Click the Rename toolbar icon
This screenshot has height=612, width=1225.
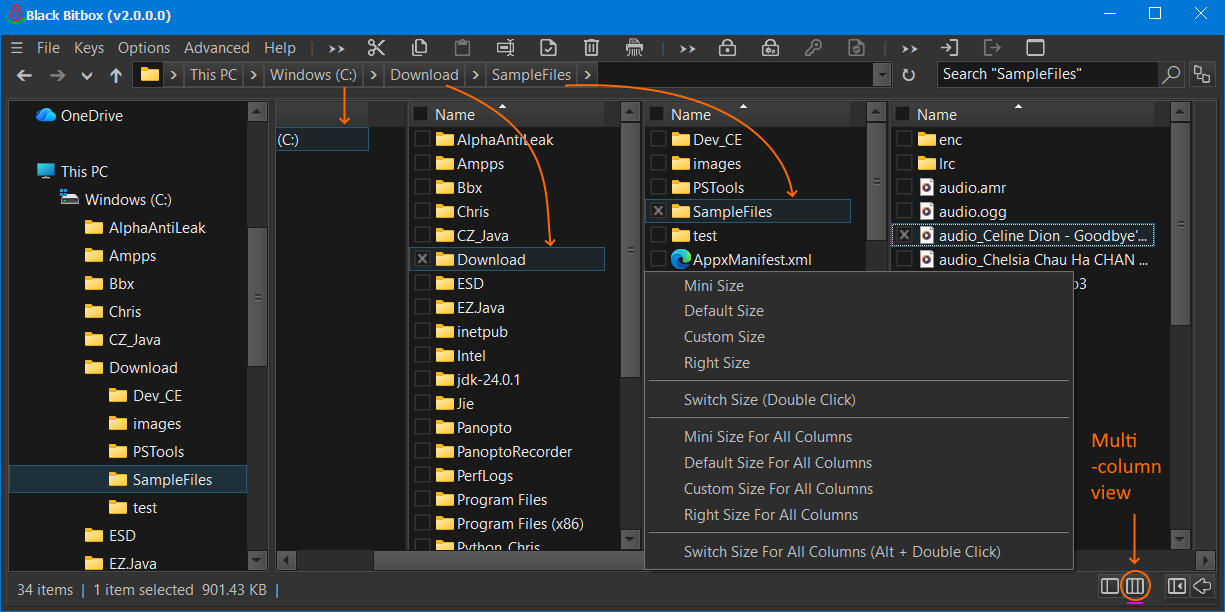(506, 47)
